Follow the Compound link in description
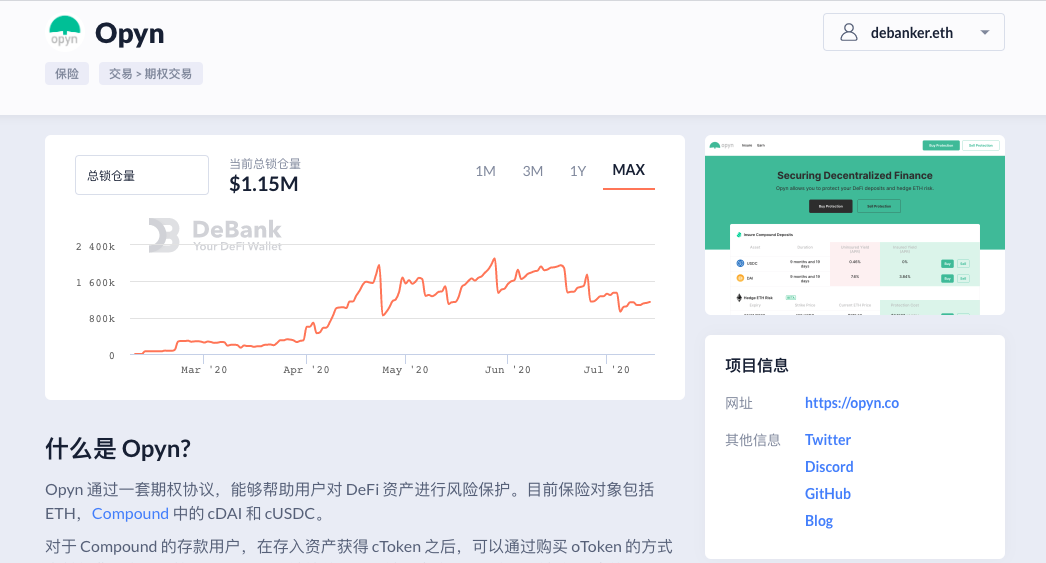1046x563 pixels. (x=130, y=514)
